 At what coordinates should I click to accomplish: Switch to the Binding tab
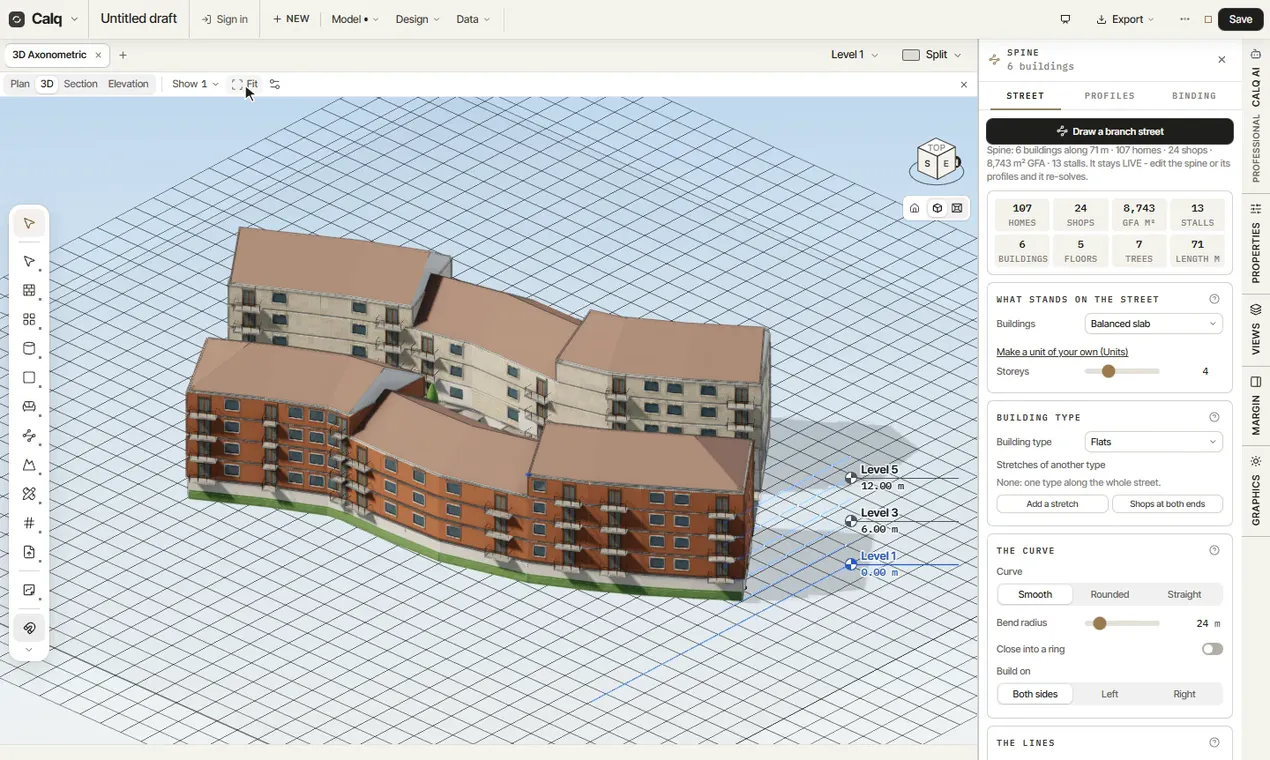(x=1194, y=96)
